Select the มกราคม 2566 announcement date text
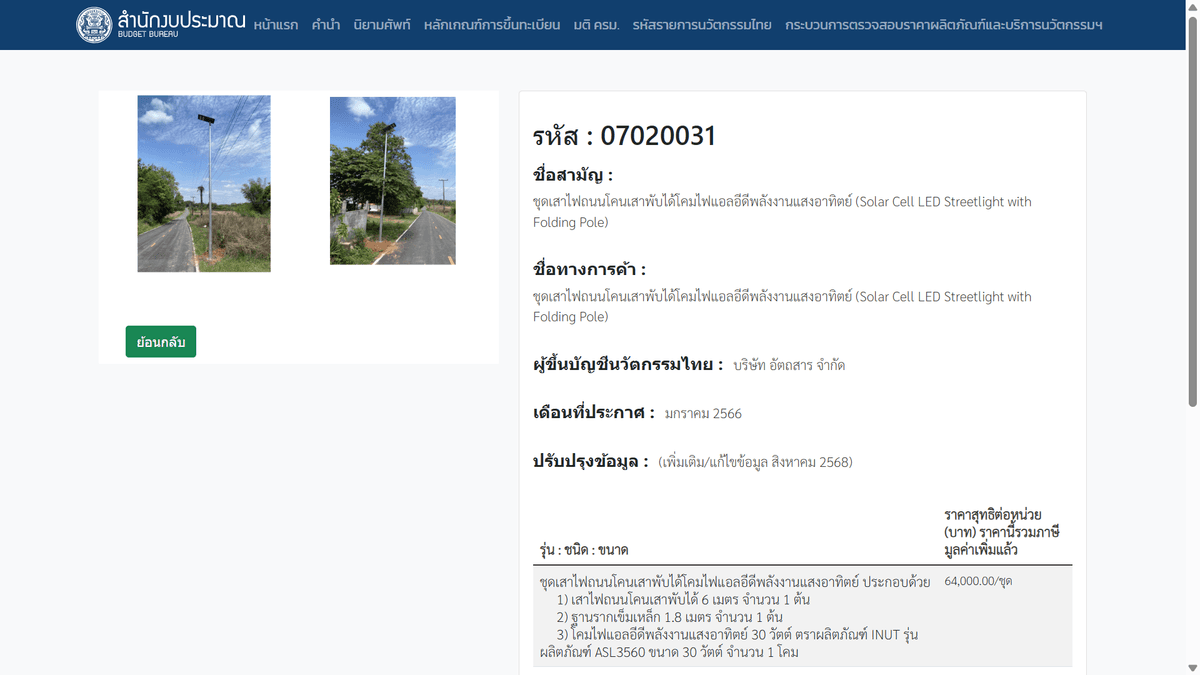 tap(702, 412)
